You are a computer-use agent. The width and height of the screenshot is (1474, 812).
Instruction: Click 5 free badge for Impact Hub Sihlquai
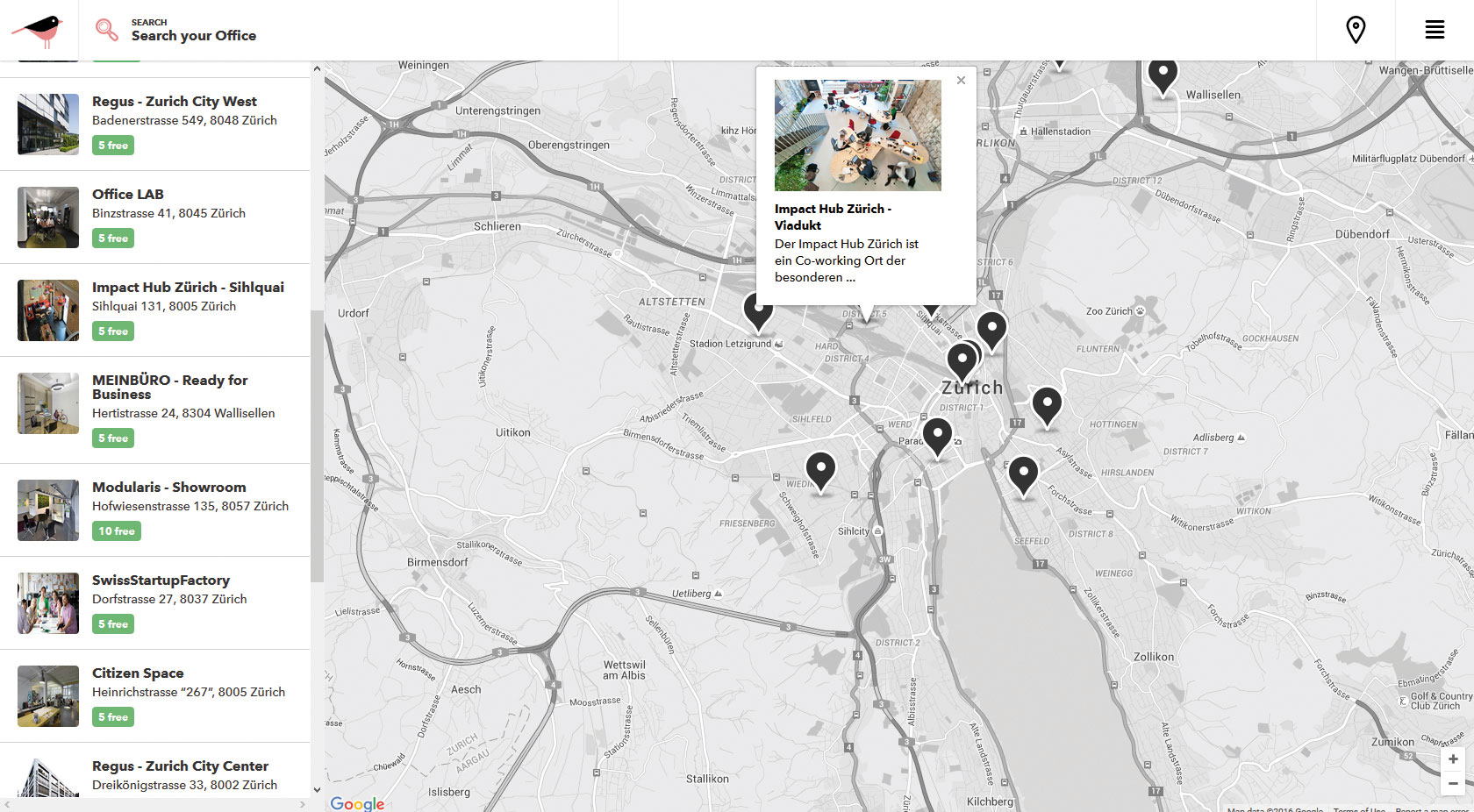[113, 331]
